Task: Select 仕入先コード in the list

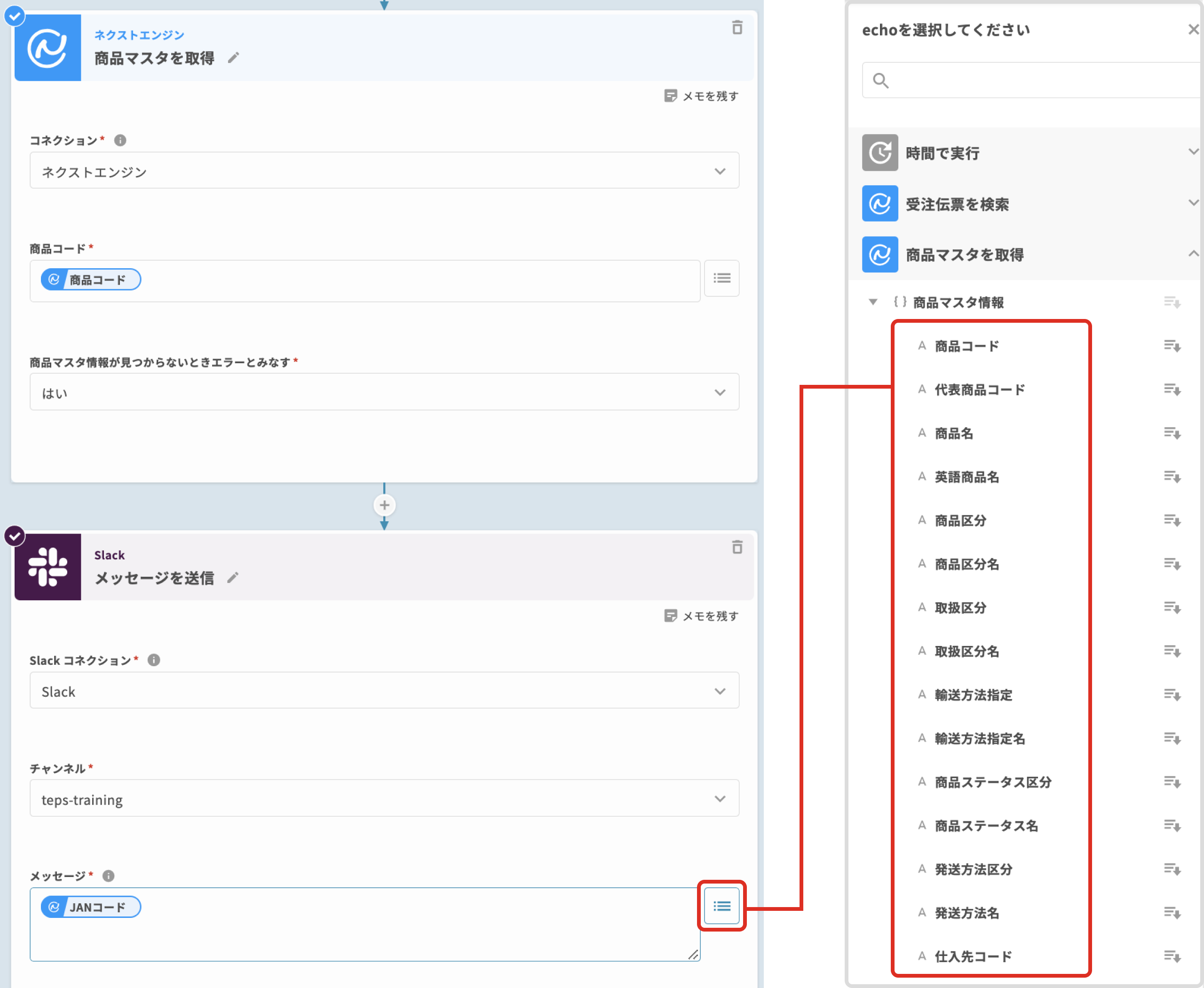Action: pos(973,956)
